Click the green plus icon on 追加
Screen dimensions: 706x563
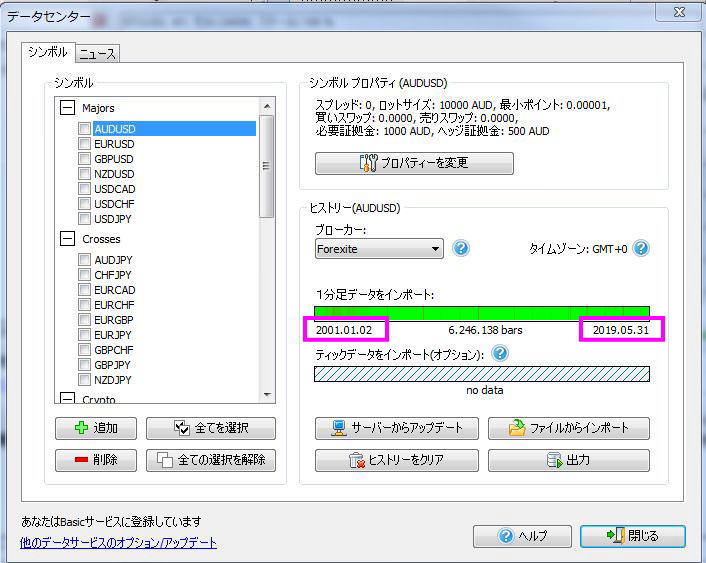point(81,427)
